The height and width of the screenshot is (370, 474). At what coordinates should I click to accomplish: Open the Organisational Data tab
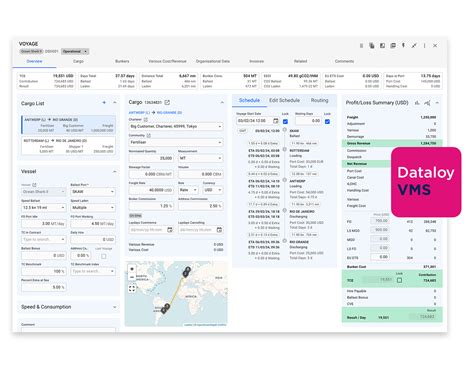(213, 61)
